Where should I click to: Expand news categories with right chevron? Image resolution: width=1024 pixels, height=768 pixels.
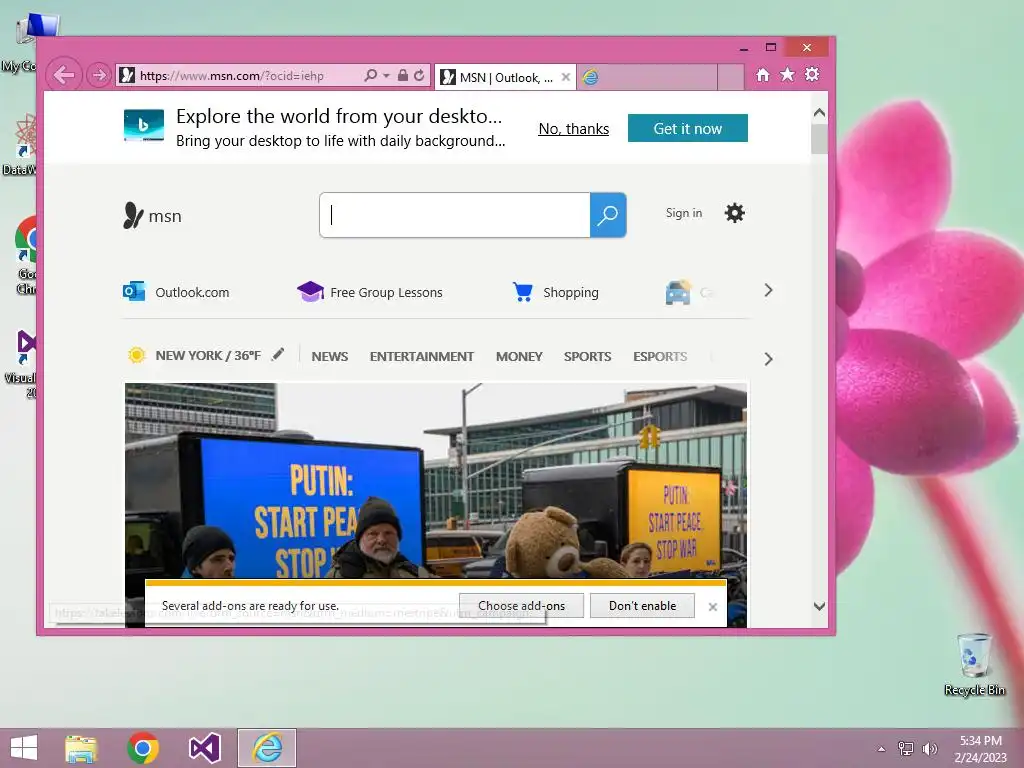769,359
